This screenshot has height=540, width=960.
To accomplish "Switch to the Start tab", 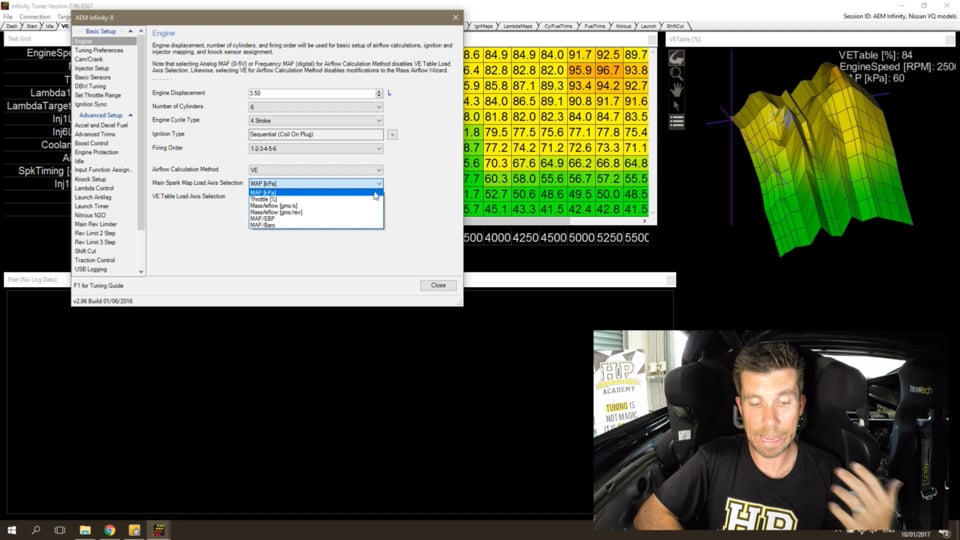I will coord(31,26).
